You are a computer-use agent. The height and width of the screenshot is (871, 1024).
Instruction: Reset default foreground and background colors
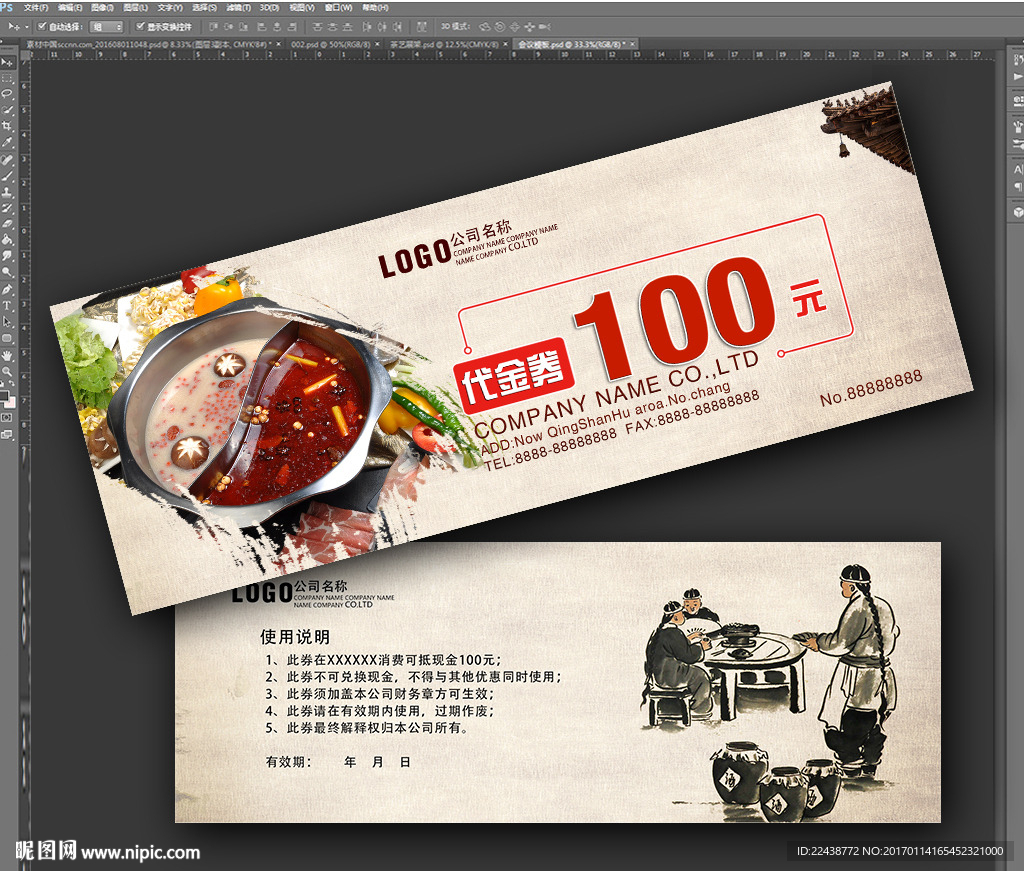tap(3, 384)
